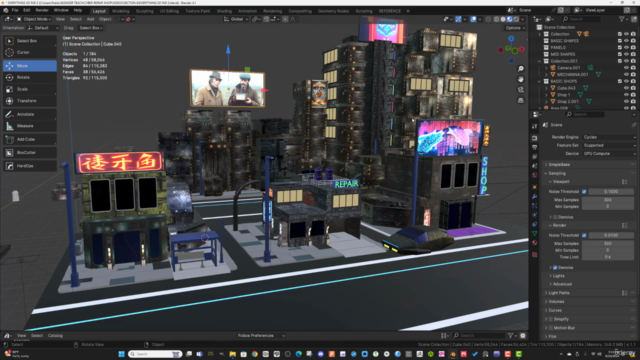Toggle Render Noise Threshold checkbox
This screenshot has width=640, height=360.
[584, 235]
